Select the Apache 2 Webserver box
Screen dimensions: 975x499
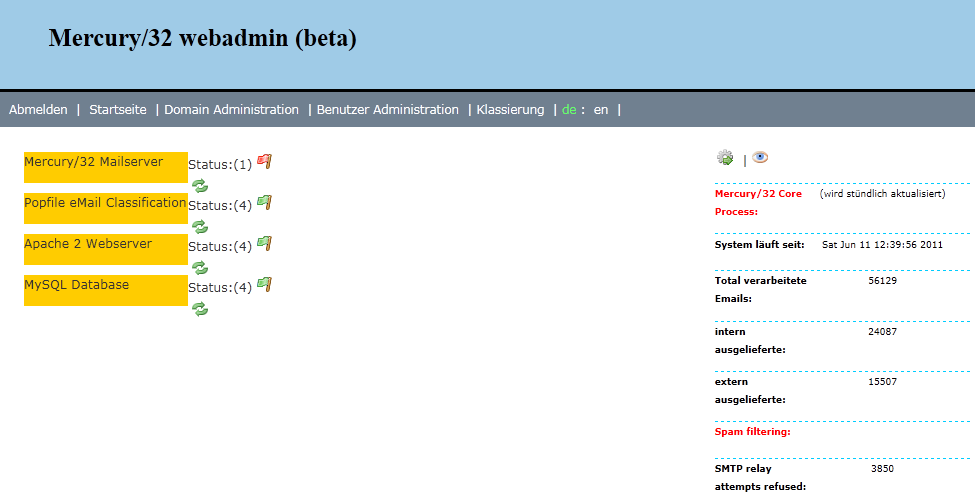click(106, 250)
